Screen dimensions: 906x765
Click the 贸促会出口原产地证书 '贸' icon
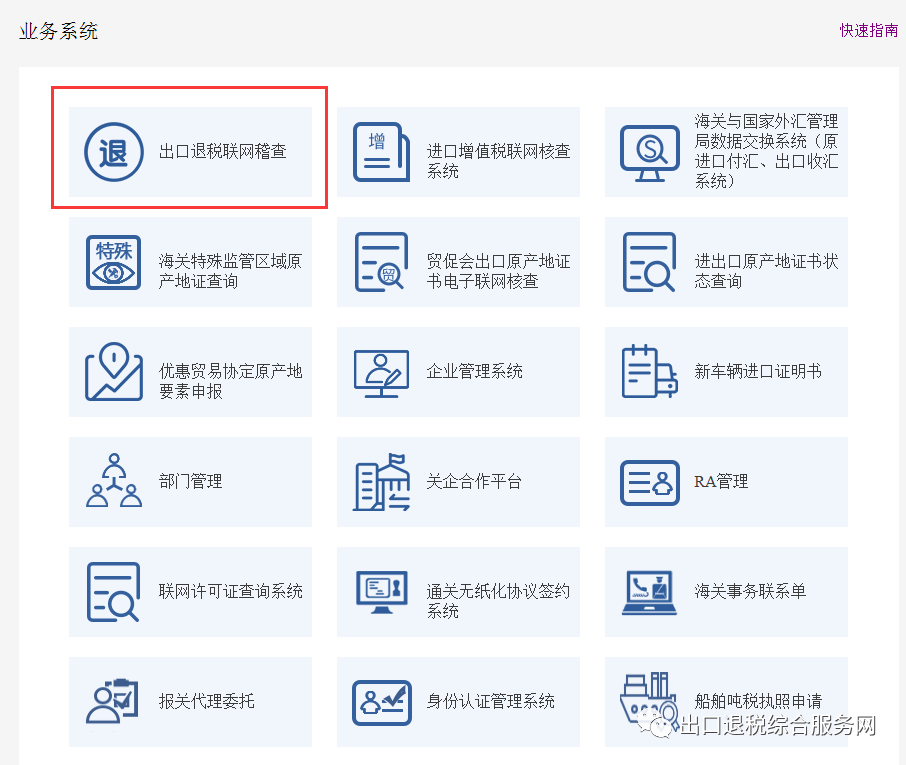pos(381,262)
